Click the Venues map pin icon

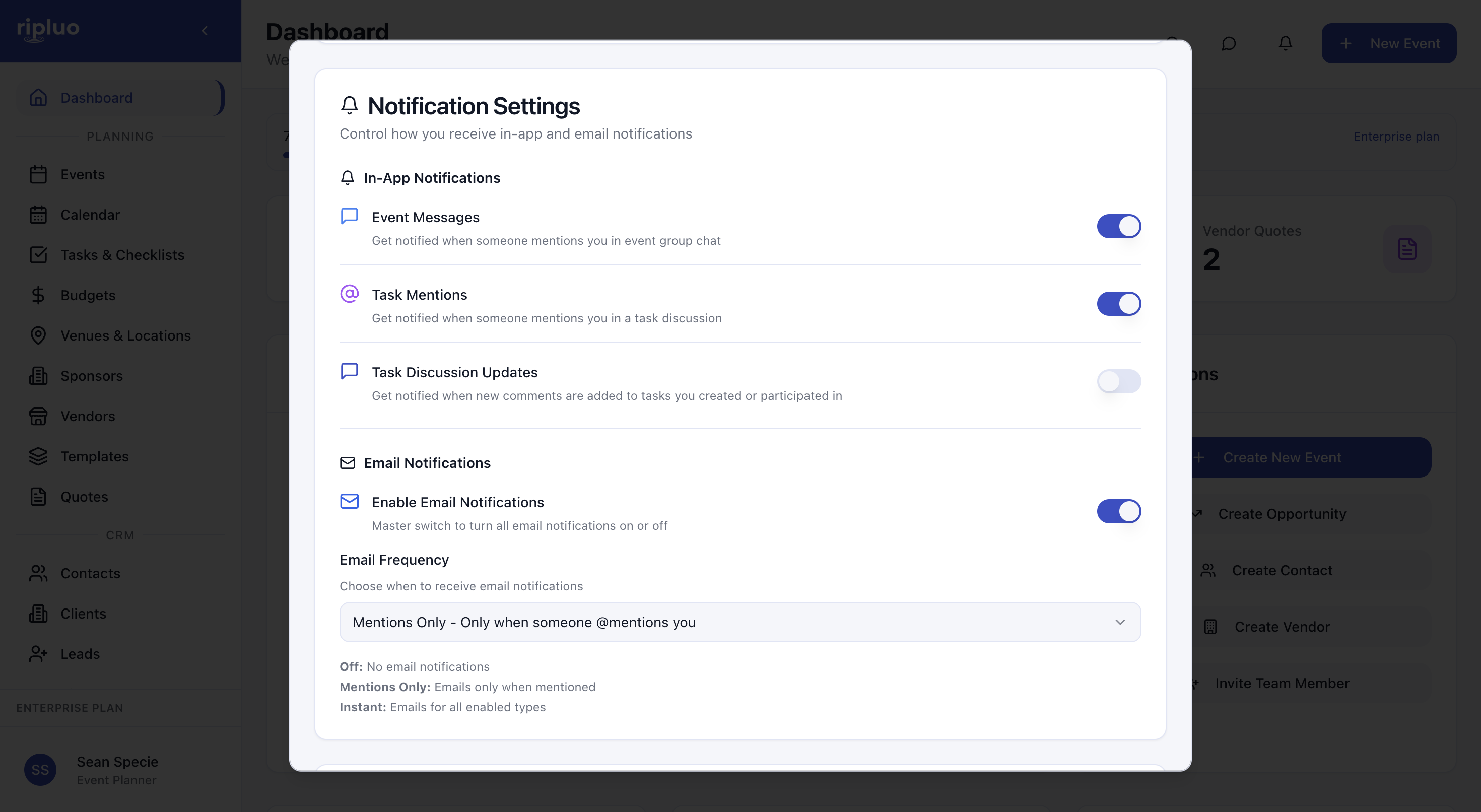[38, 335]
